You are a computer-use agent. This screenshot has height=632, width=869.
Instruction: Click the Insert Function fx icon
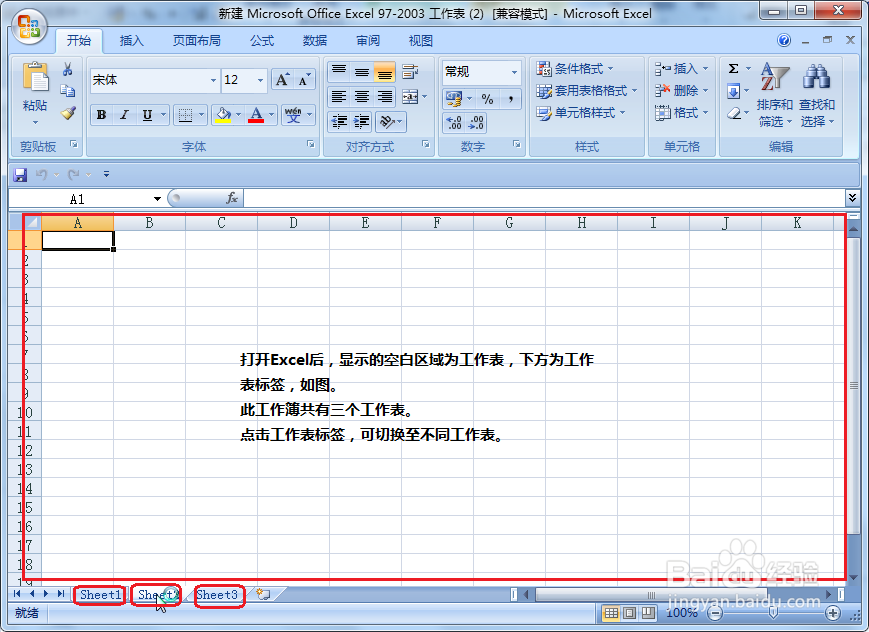tap(232, 198)
